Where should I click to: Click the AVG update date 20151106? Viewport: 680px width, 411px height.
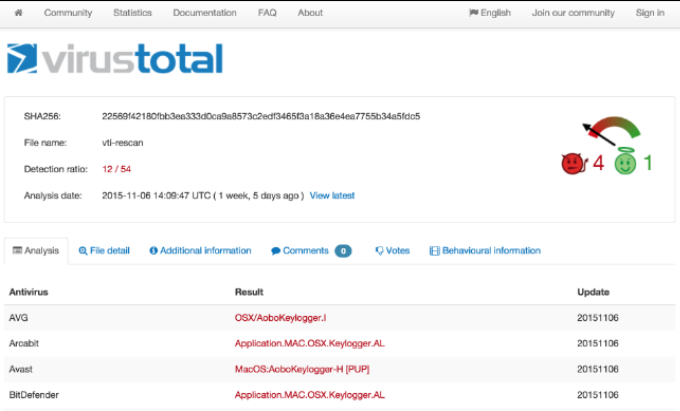[598, 318]
